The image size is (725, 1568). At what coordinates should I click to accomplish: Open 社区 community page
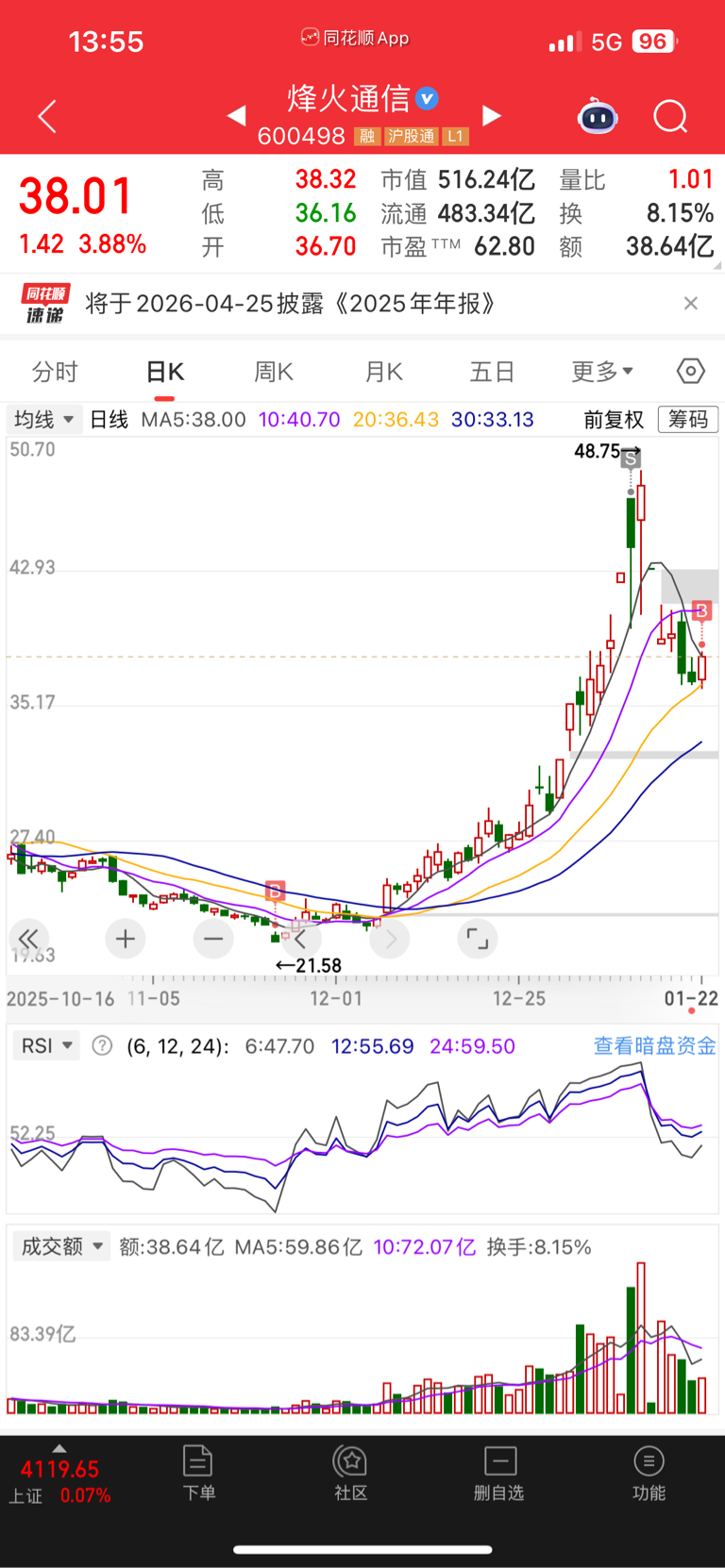point(350,1472)
